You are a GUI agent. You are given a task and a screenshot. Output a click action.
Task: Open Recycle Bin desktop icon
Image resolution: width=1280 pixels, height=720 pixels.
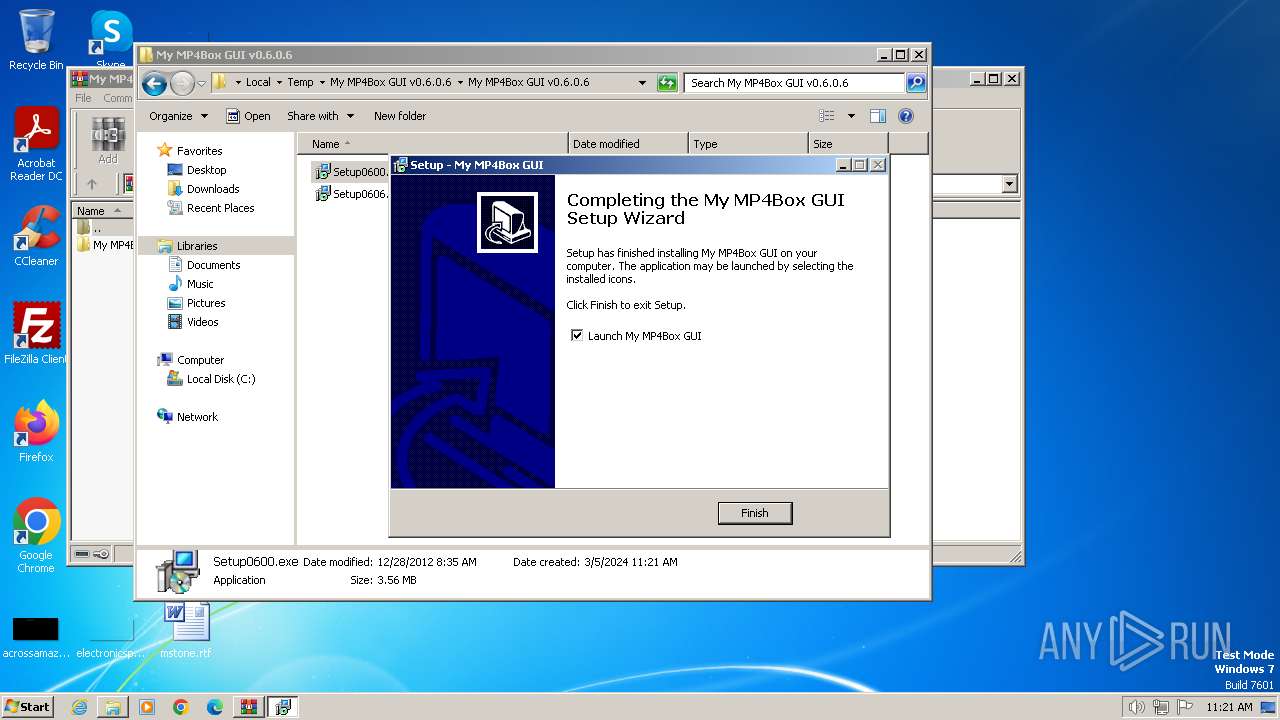point(36,40)
